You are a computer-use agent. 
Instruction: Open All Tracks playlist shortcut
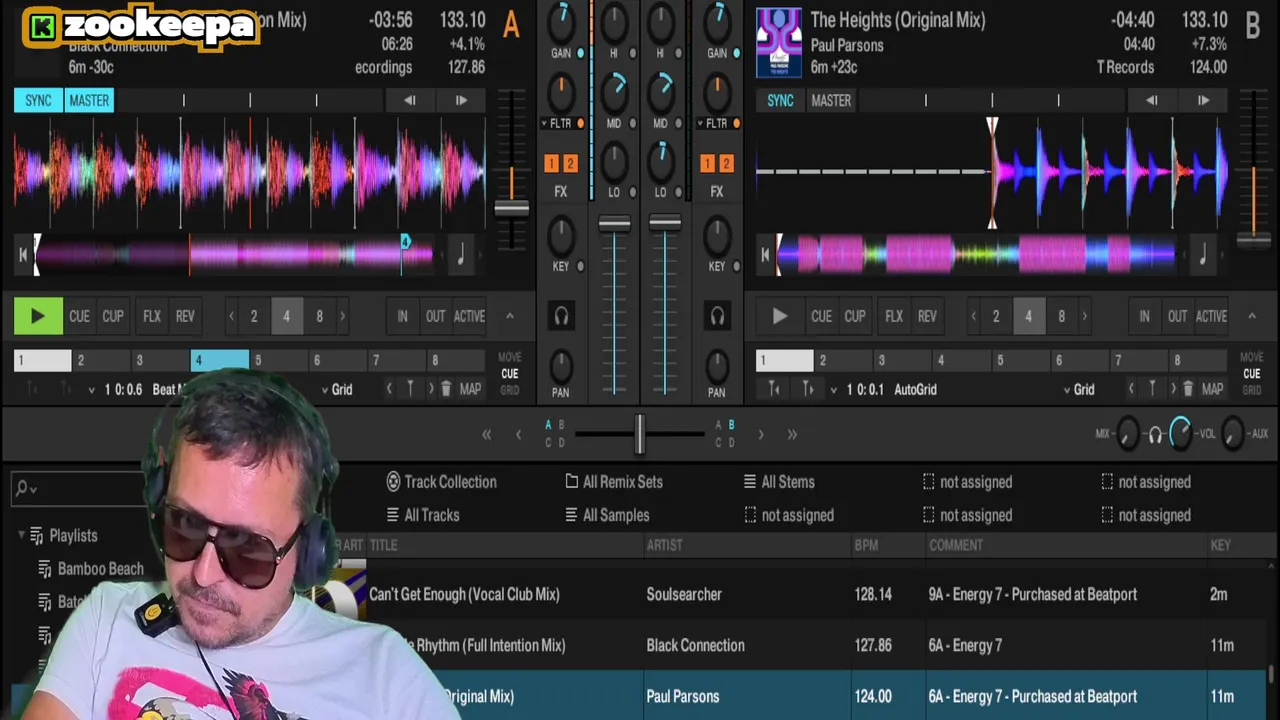[x=422, y=515]
